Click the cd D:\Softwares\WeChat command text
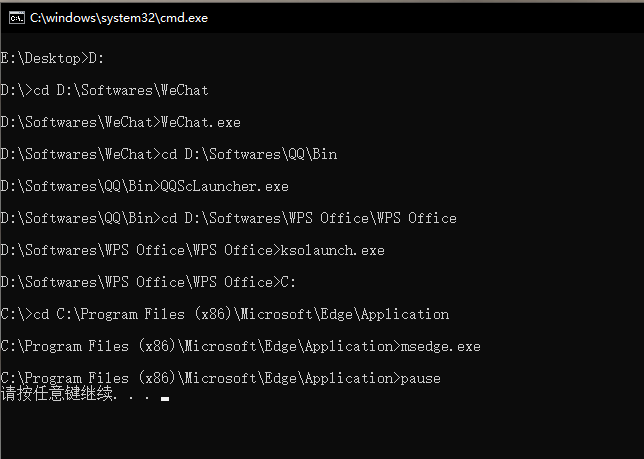This screenshot has height=459, width=644. [121, 90]
